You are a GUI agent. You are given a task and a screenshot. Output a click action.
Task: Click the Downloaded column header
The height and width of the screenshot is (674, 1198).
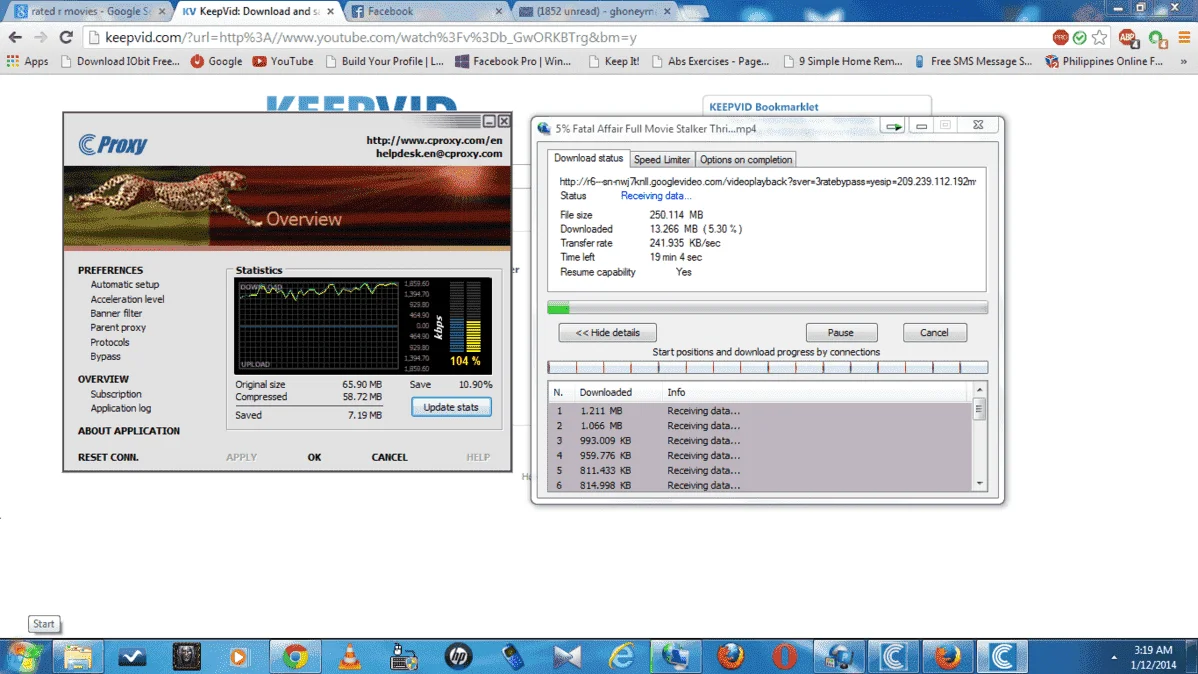618,392
